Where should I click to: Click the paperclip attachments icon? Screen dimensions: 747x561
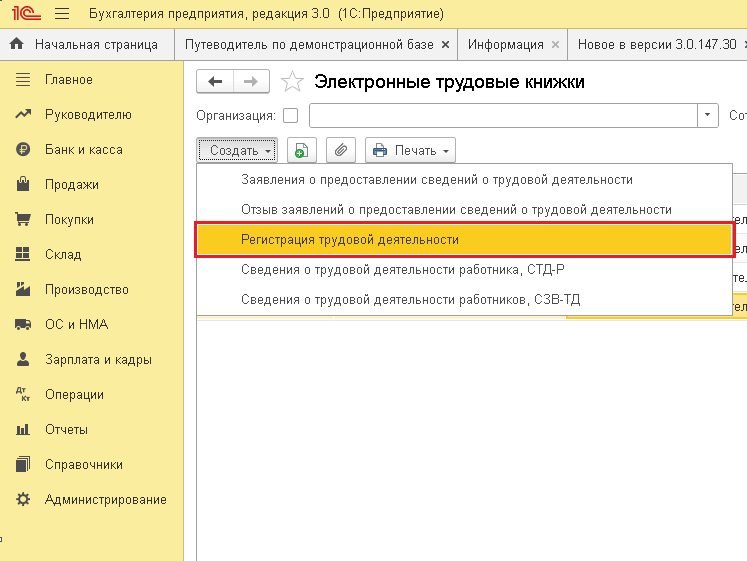pyautogui.click(x=341, y=151)
